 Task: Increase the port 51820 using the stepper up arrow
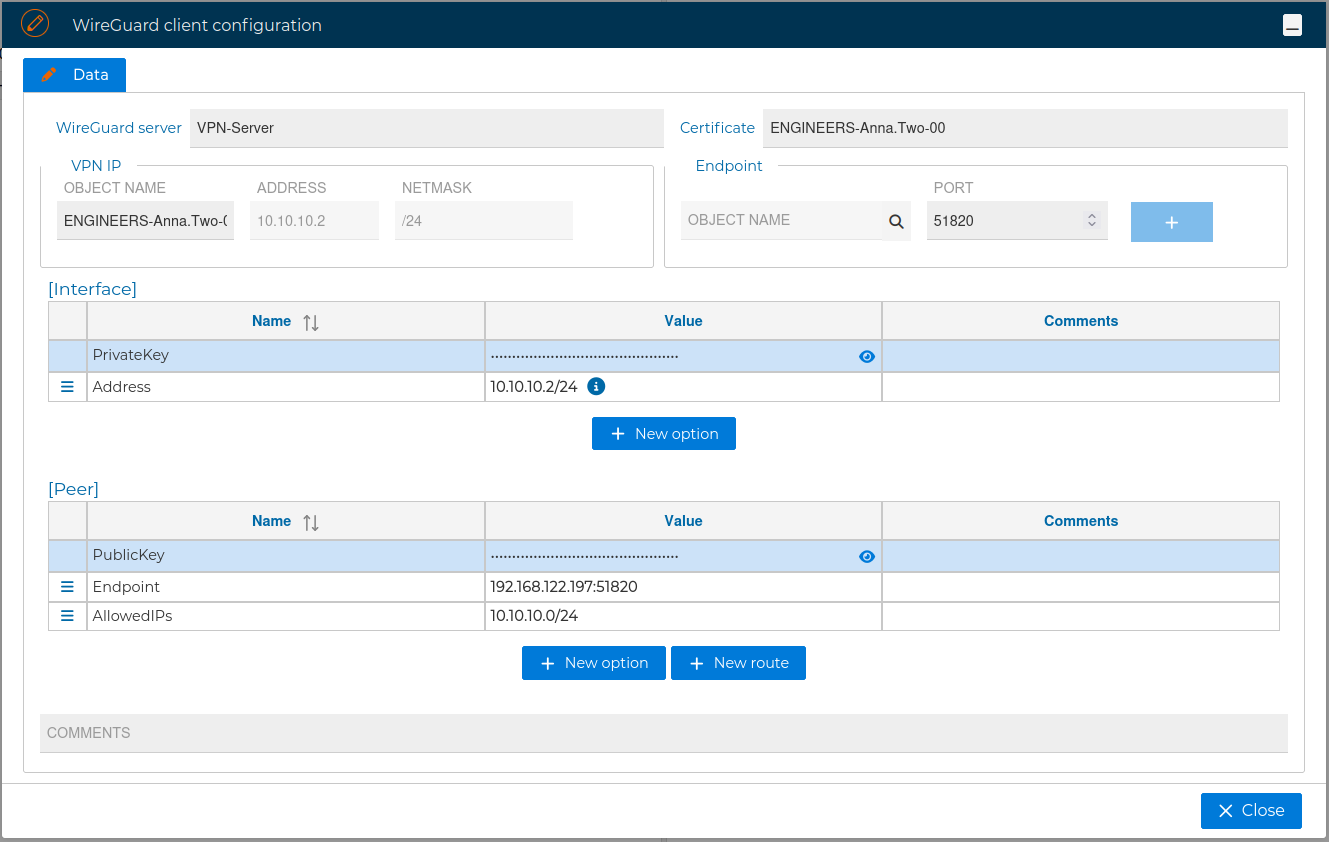click(1091, 215)
